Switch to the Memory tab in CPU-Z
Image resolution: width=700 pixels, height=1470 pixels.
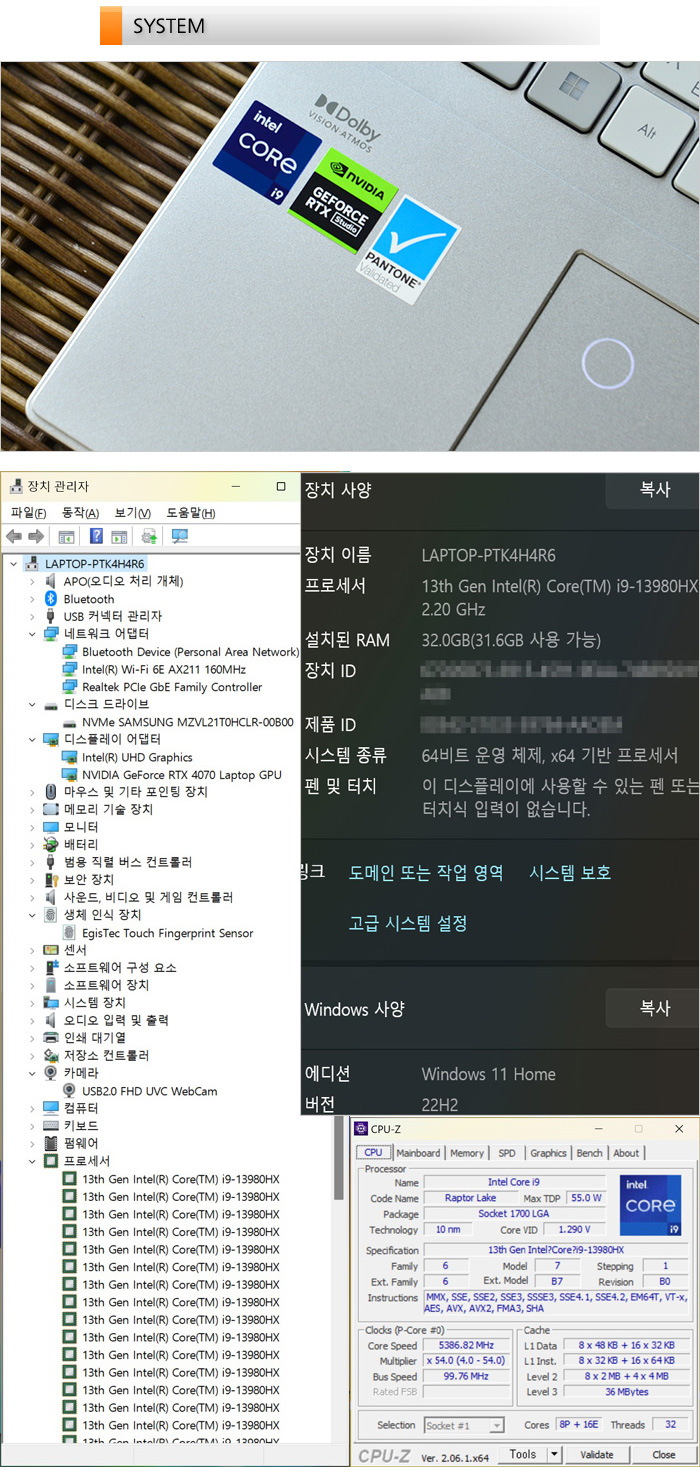[x=467, y=1153]
